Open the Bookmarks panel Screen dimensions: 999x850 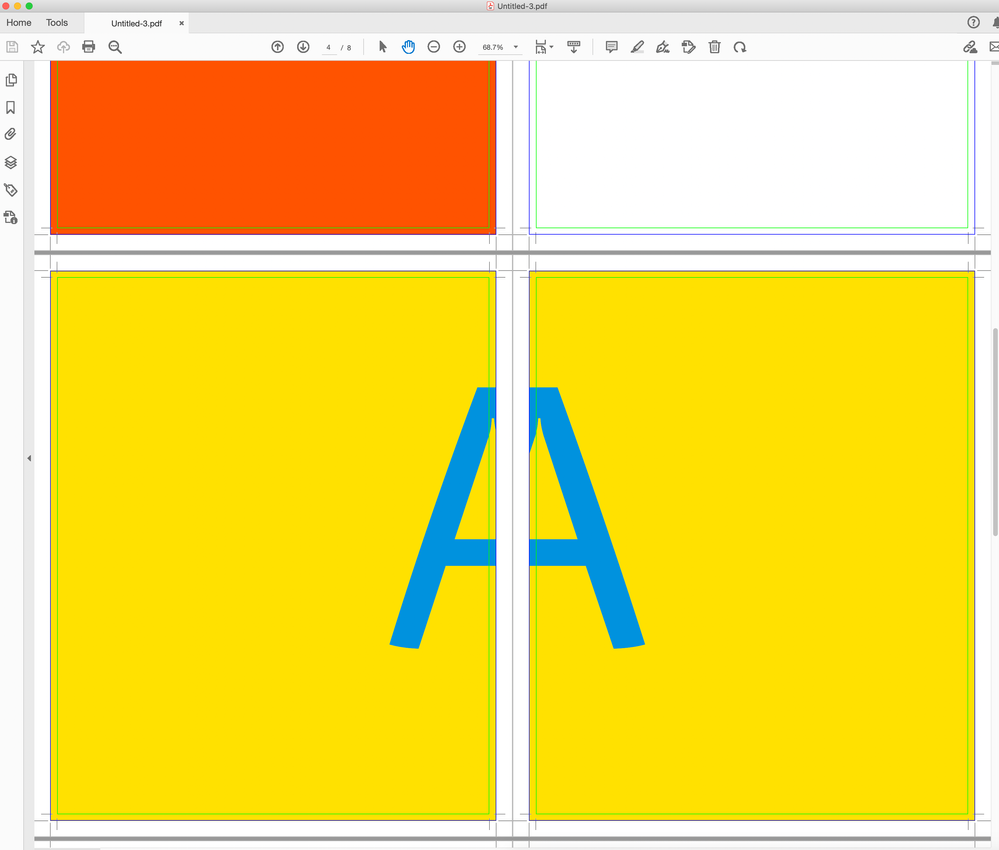(x=11, y=107)
